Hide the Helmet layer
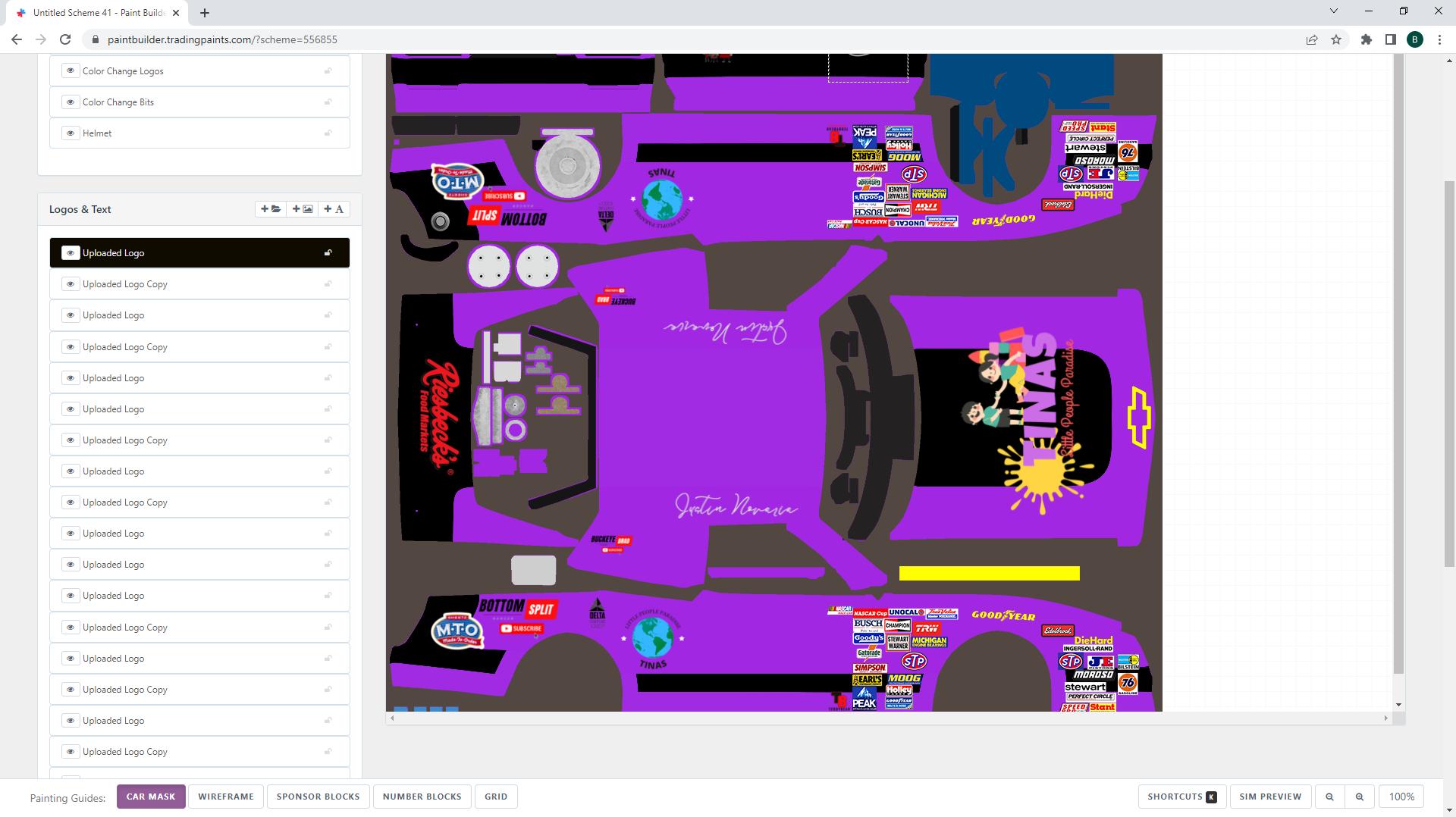 pos(71,133)
